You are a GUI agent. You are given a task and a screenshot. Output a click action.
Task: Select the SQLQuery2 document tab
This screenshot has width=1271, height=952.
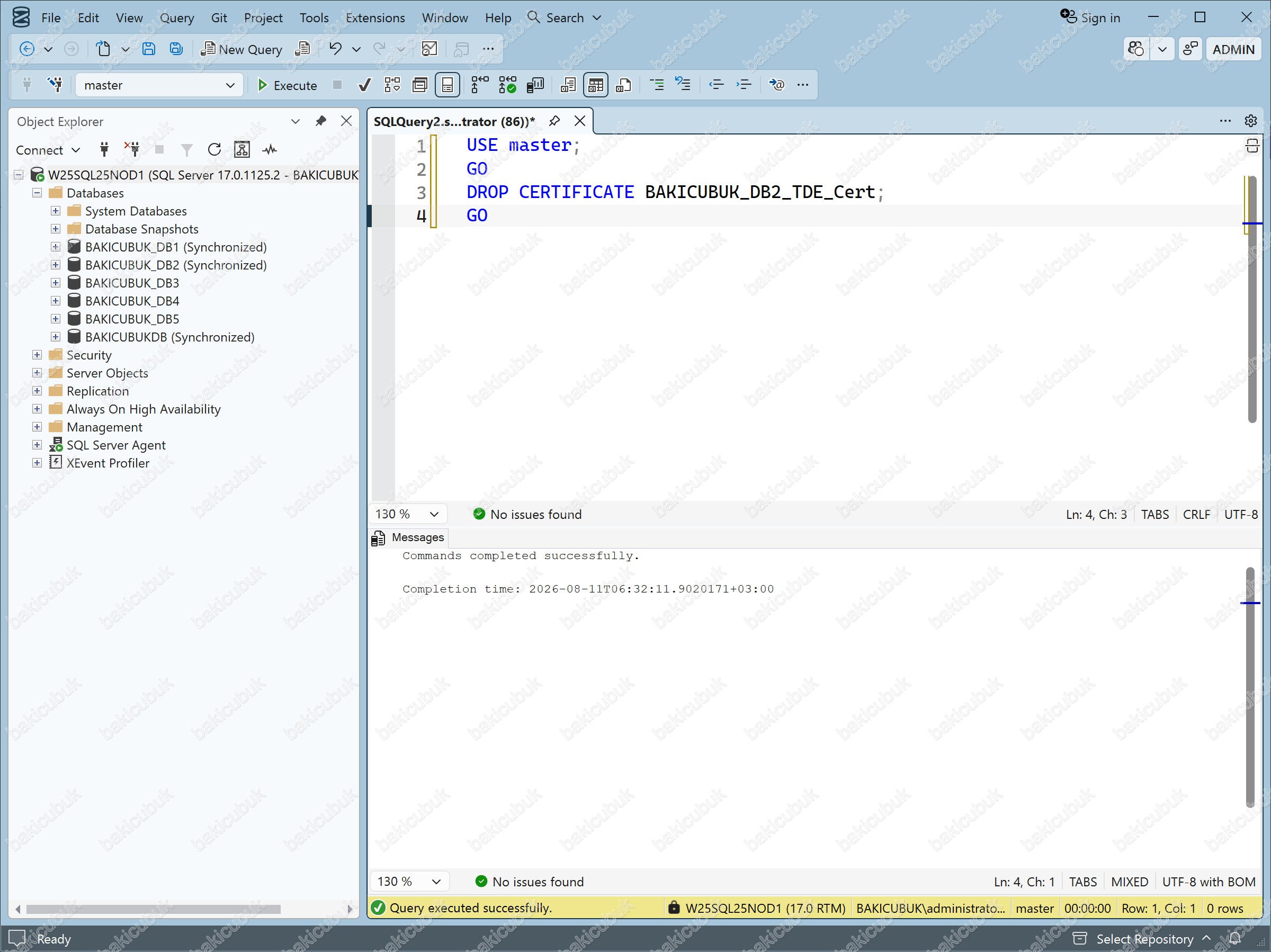(454, 121)
